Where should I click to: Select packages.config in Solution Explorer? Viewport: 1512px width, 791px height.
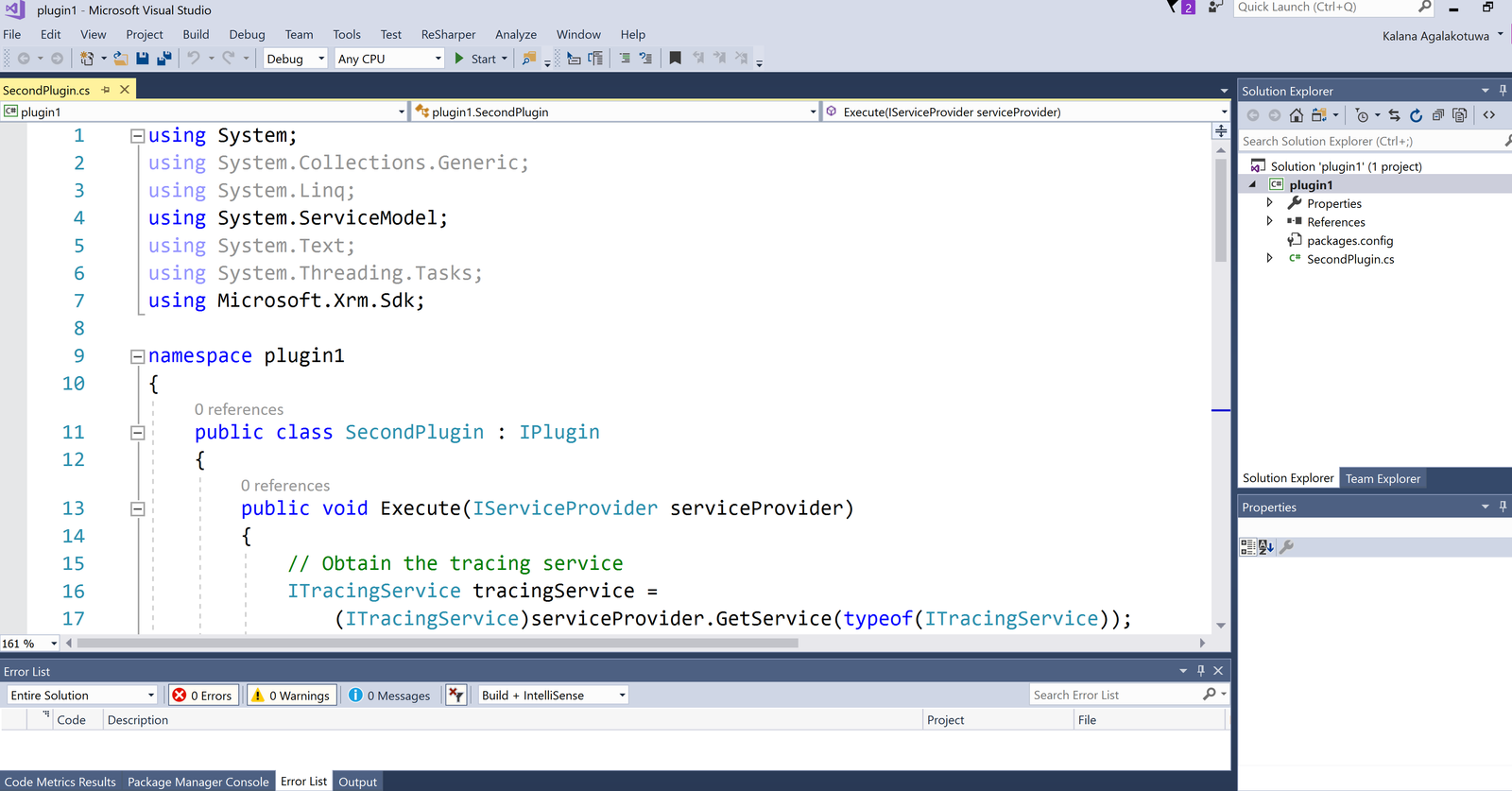1349,241
